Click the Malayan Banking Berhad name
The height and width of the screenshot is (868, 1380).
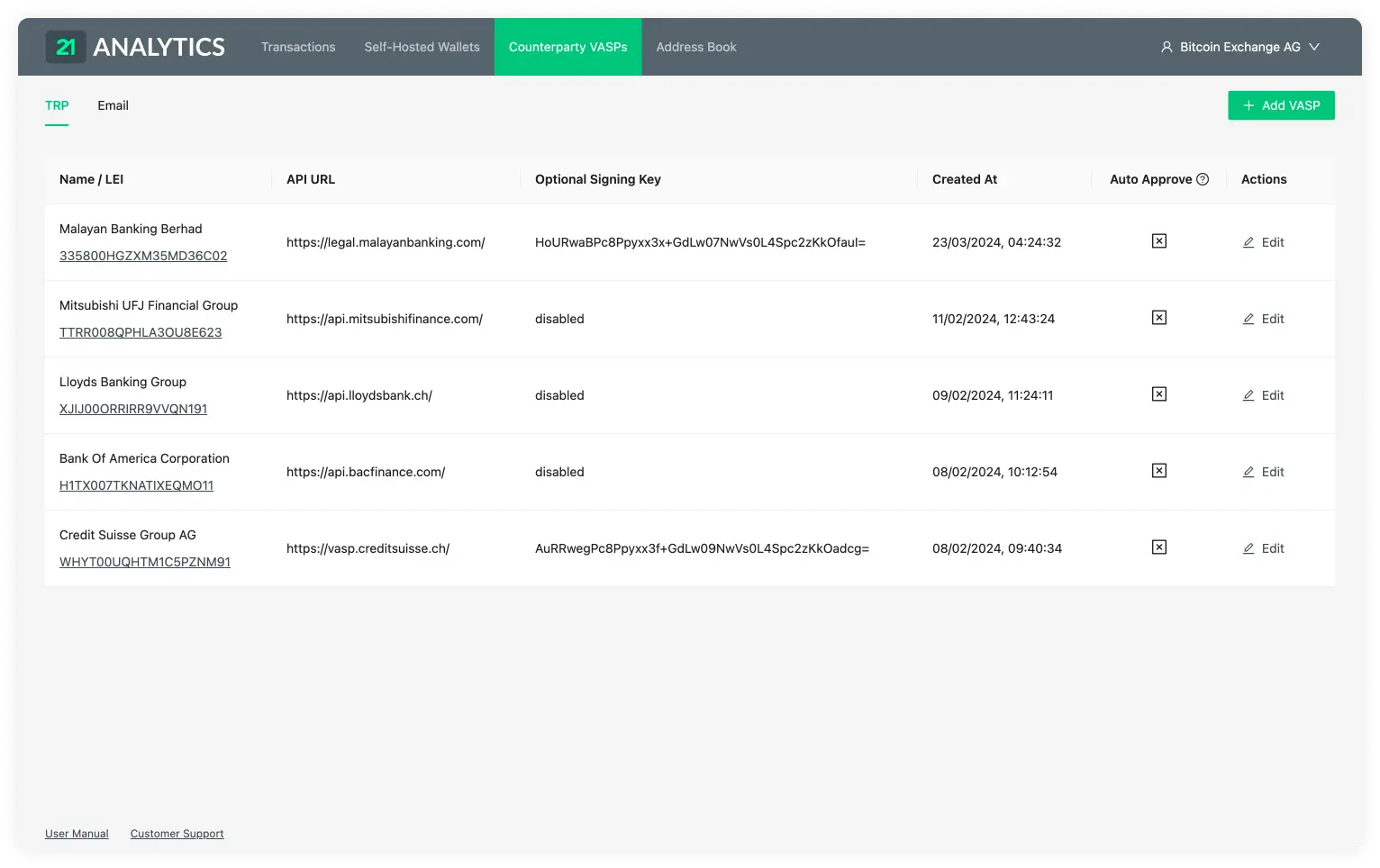tap(131, 229)
